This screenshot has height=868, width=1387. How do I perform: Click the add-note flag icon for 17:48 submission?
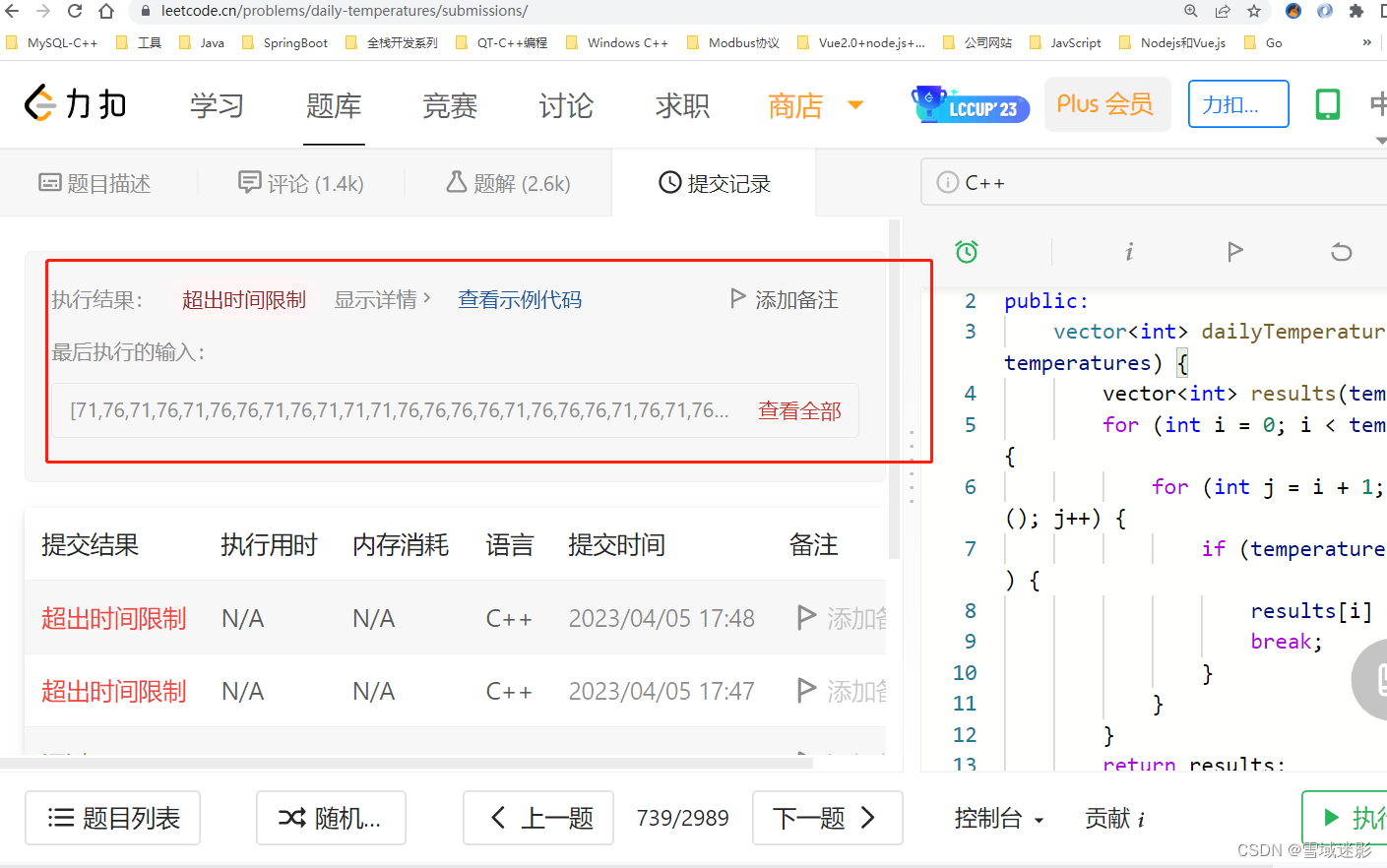(x=807, y=617)
